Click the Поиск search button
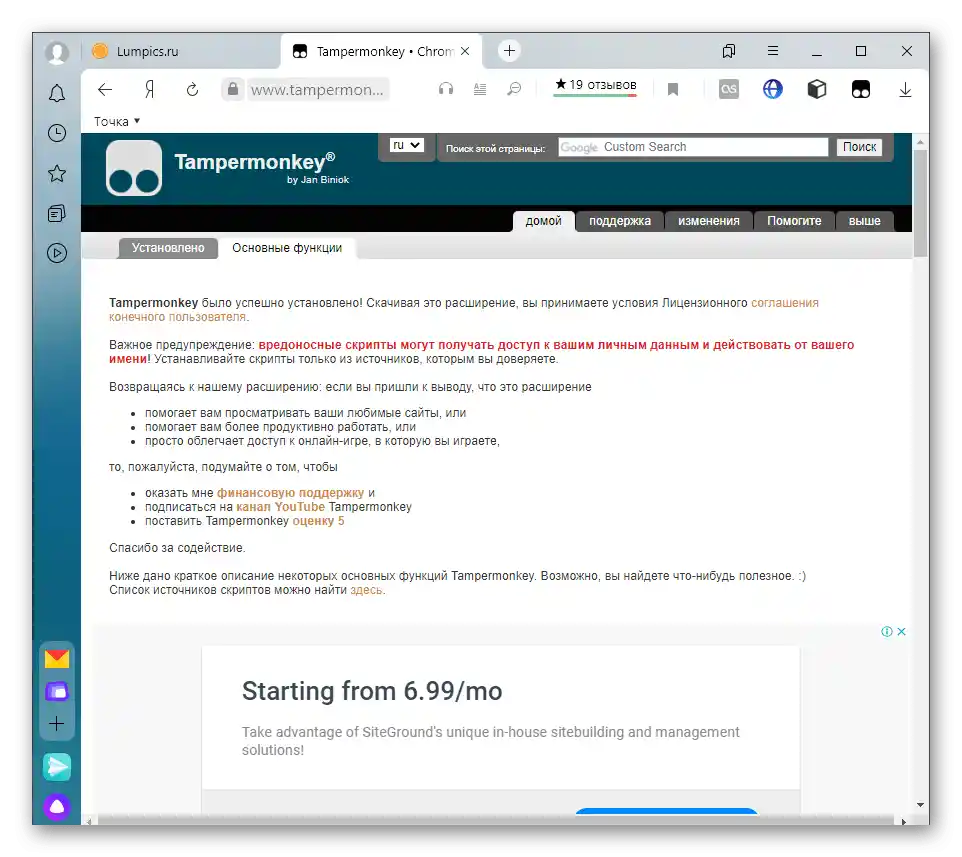Viewport: 962px width, 857px height. point(859,147)
